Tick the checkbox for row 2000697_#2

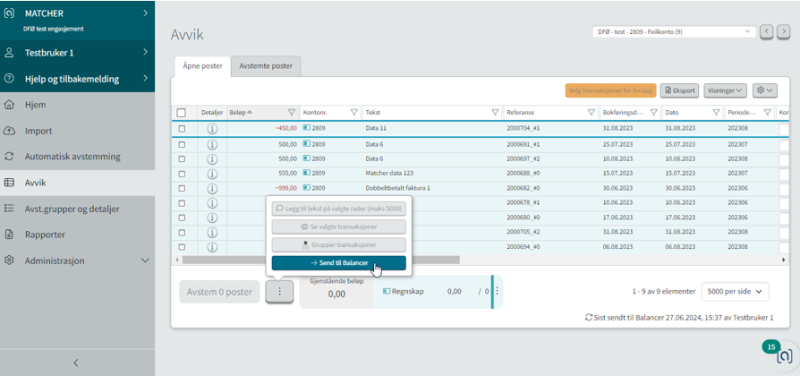[182, 159]
